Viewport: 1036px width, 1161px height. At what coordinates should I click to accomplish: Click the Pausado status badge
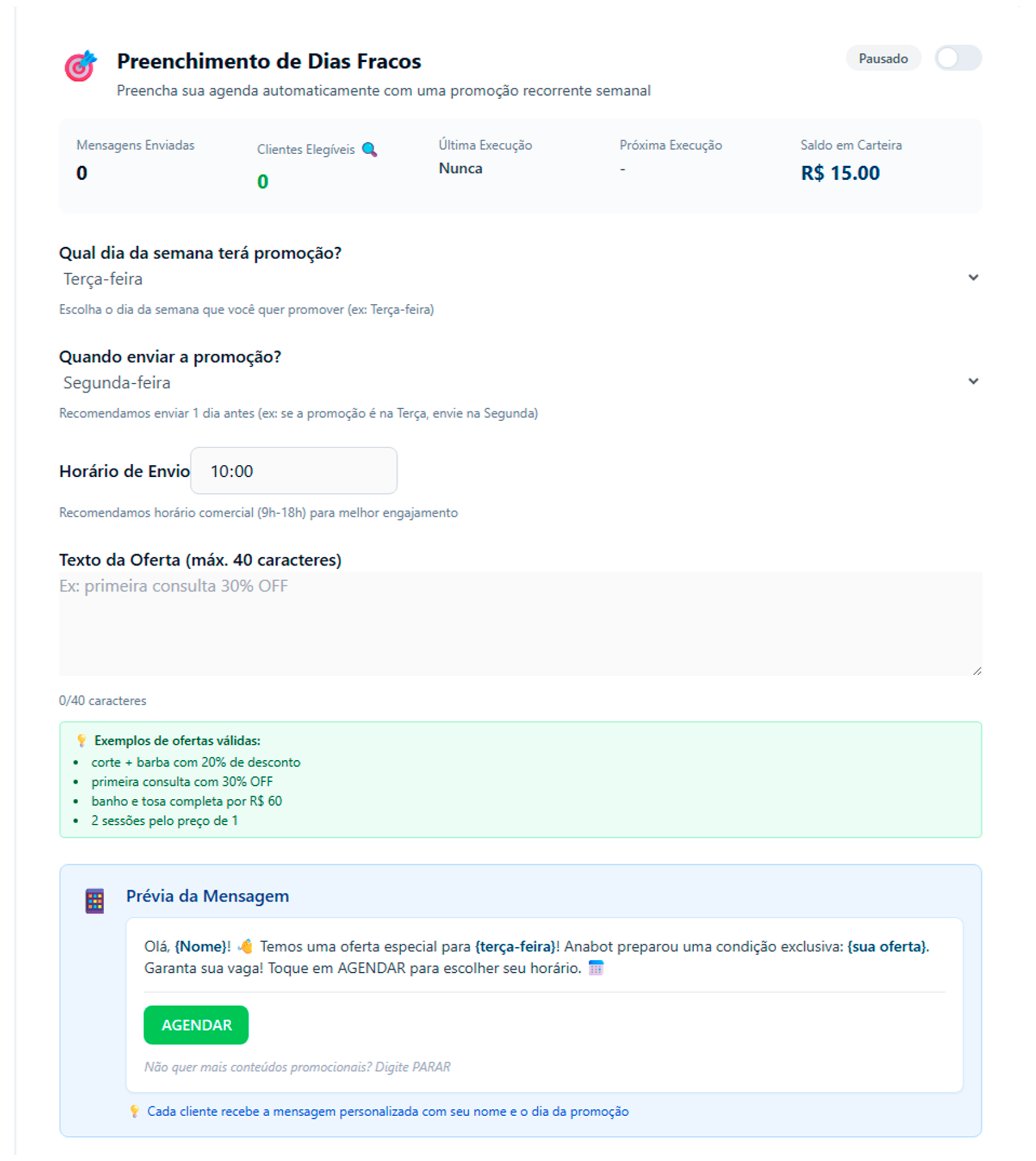tap(883, 58)
